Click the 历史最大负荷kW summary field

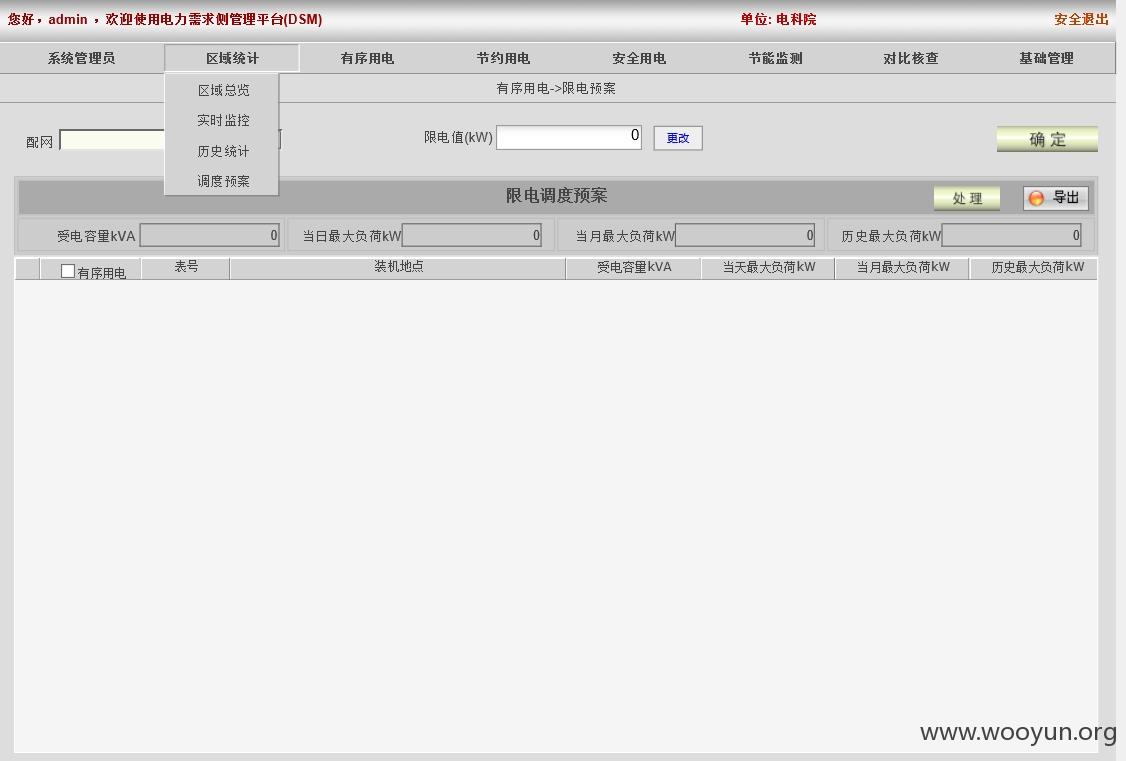1012,235
